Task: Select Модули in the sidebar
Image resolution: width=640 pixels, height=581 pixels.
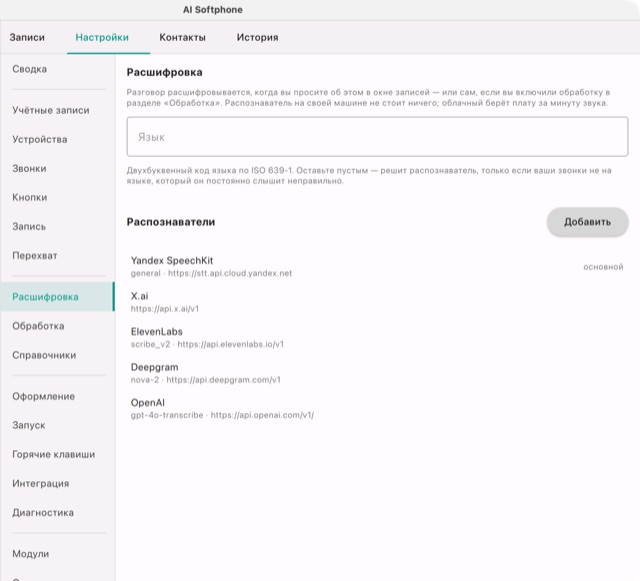Action: point(58,554)
